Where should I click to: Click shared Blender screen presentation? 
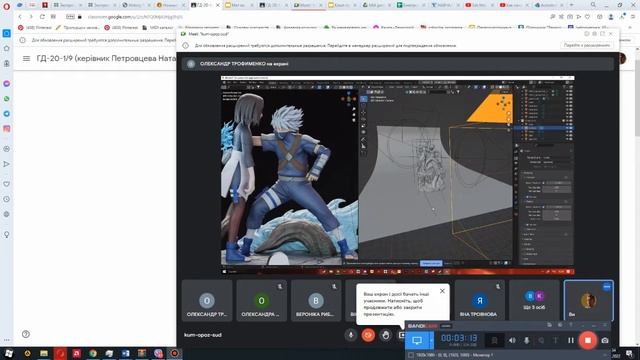tap(398, 175)
